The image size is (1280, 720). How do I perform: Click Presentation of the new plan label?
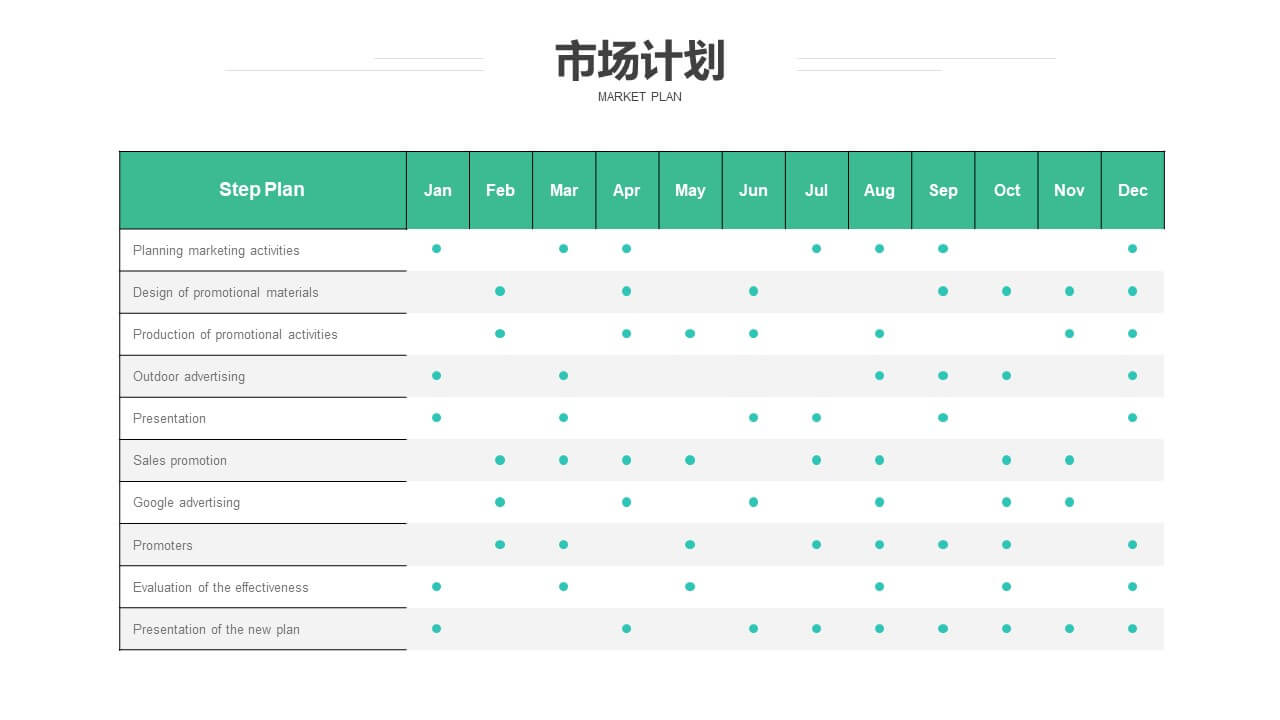[x=216, y=629]
